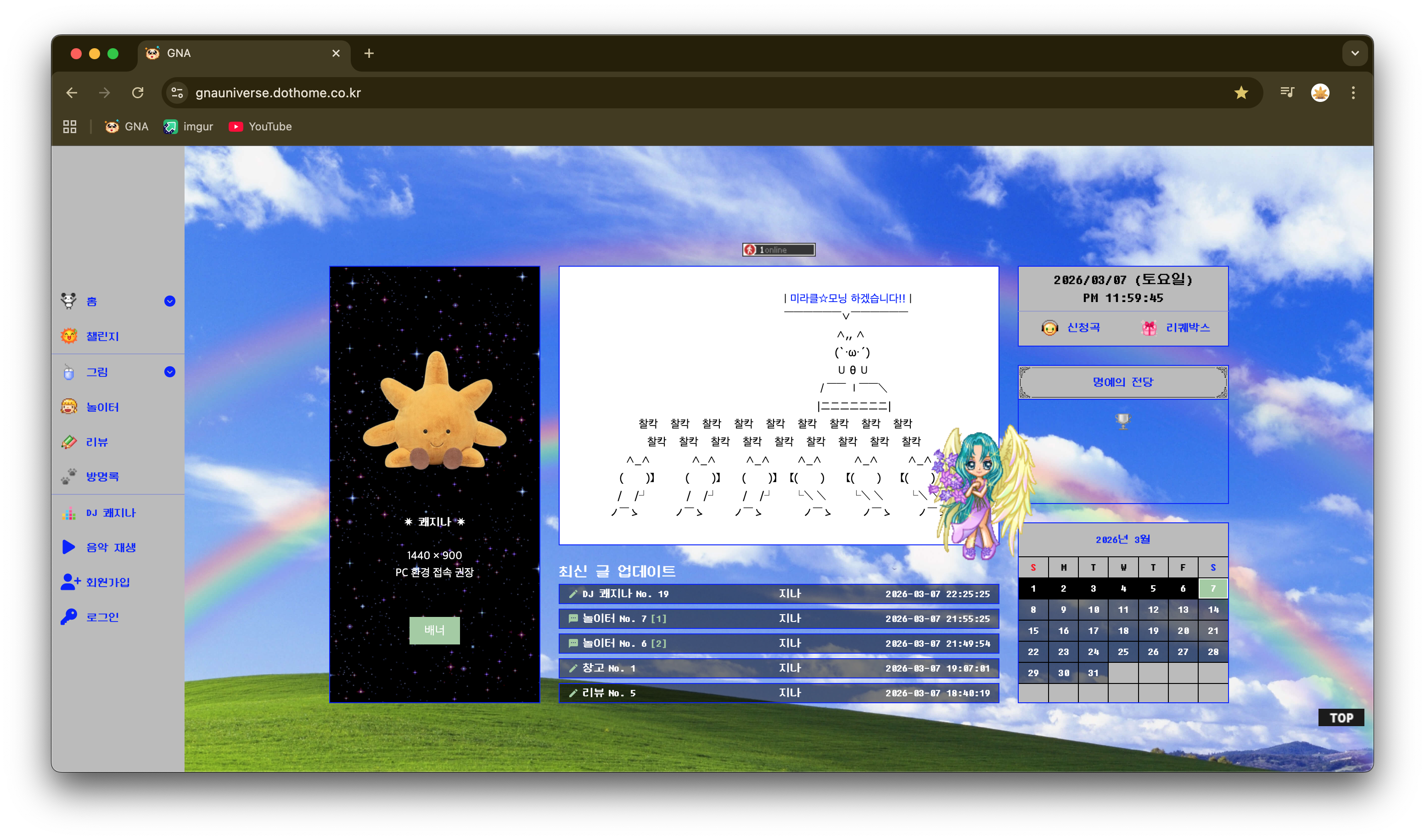Open 방명록 paw icon
1425x840 pixels.
[x=69, y=476]
